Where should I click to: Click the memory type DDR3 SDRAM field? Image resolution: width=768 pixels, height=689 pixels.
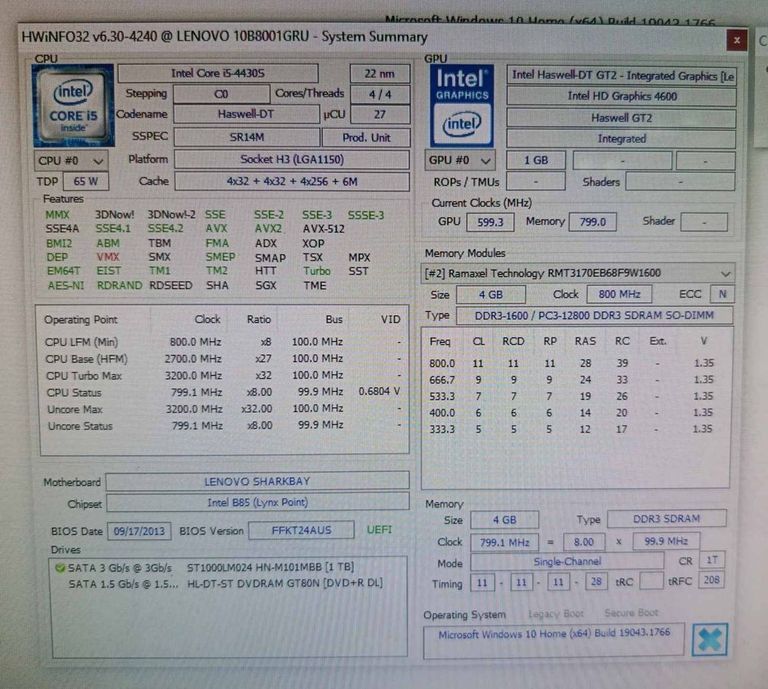click(x=666, y=519)
